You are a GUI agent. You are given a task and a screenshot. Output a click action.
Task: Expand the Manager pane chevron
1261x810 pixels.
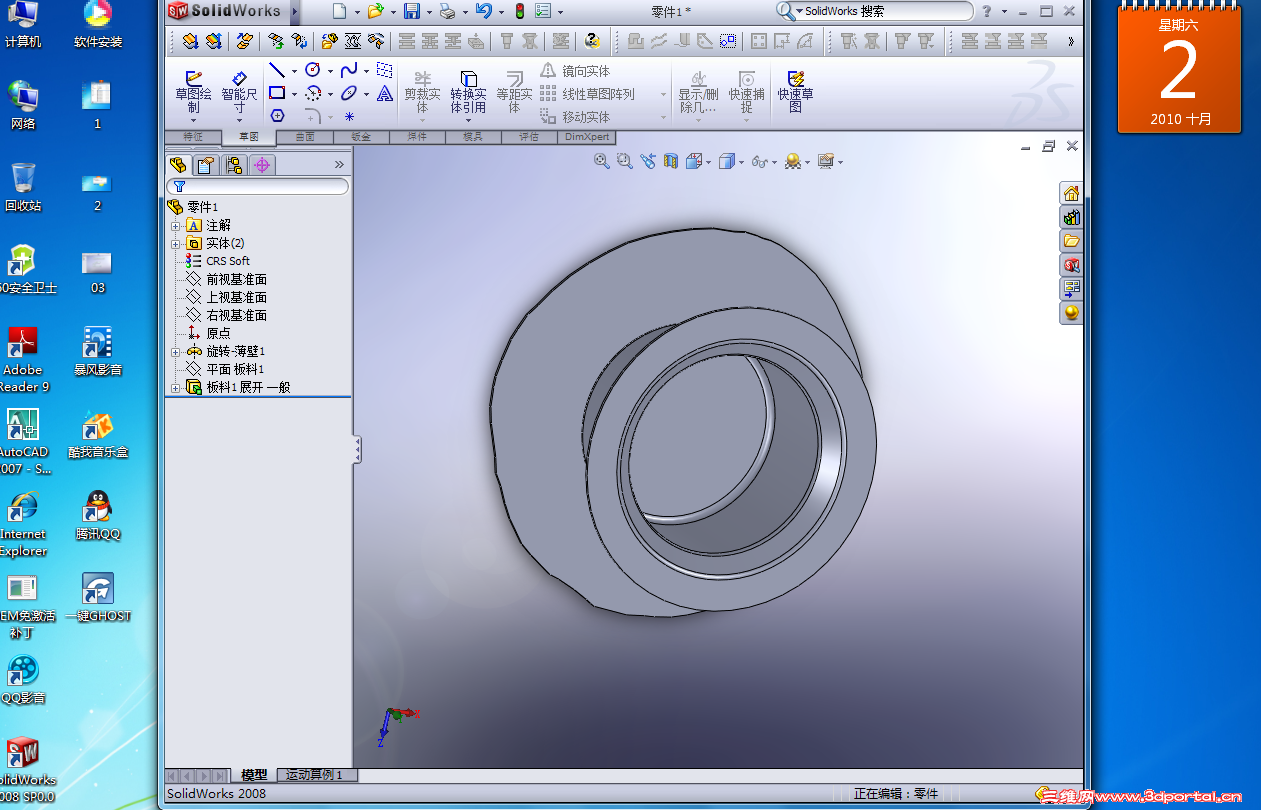coord(339,165)
